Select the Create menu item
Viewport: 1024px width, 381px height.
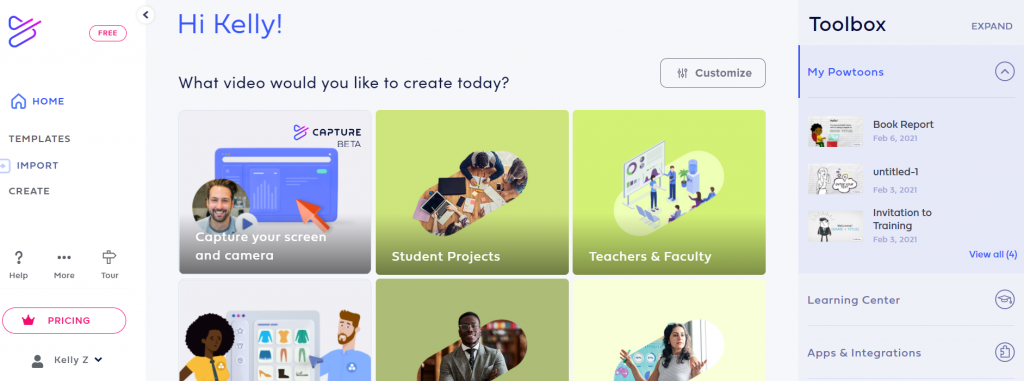(x=29, y=191)
